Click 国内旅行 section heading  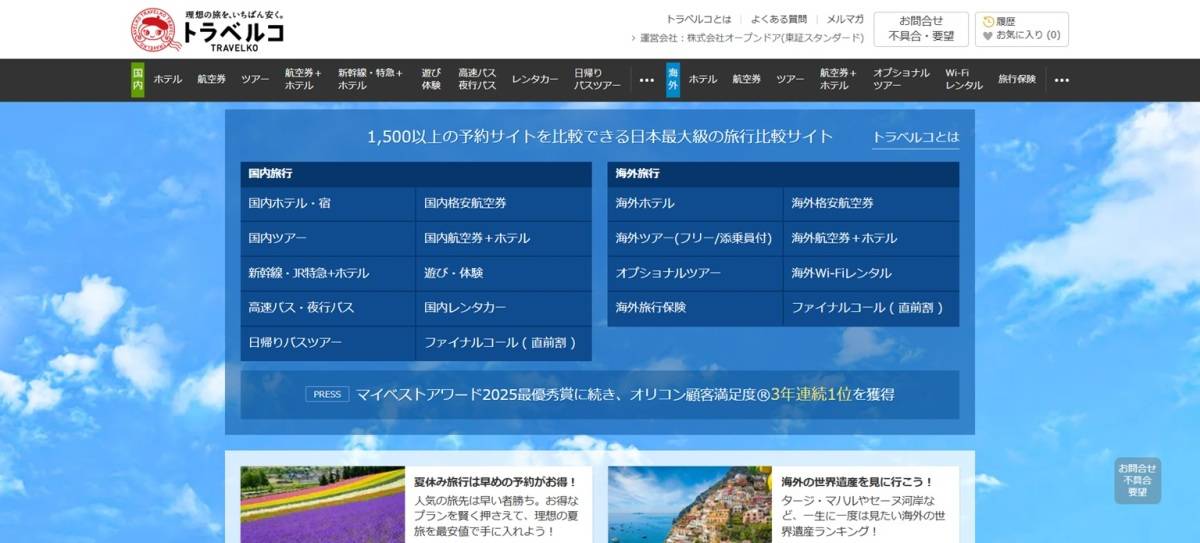(271, 173)
